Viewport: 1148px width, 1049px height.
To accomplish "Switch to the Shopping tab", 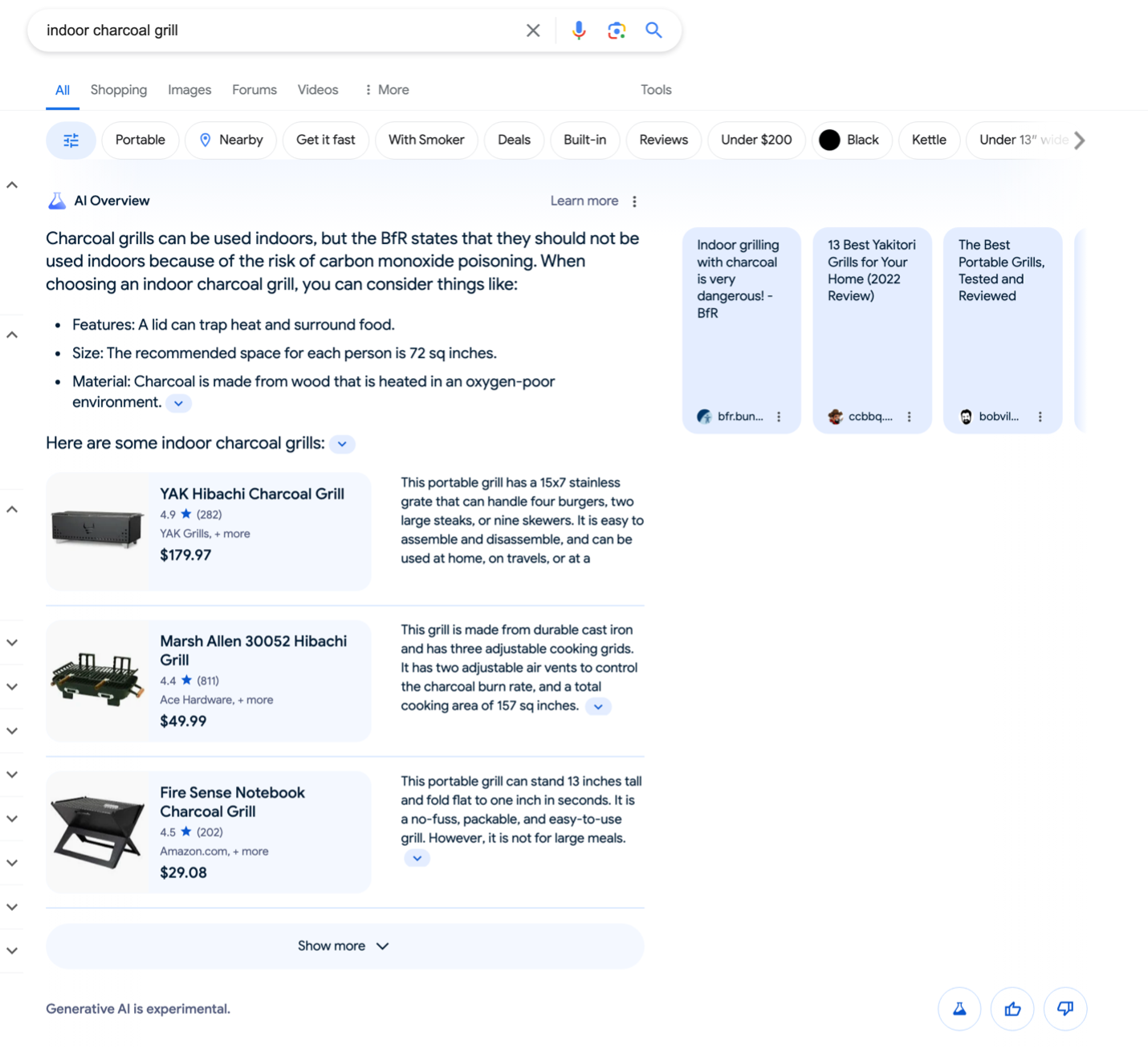I will (x=118, y=90).
